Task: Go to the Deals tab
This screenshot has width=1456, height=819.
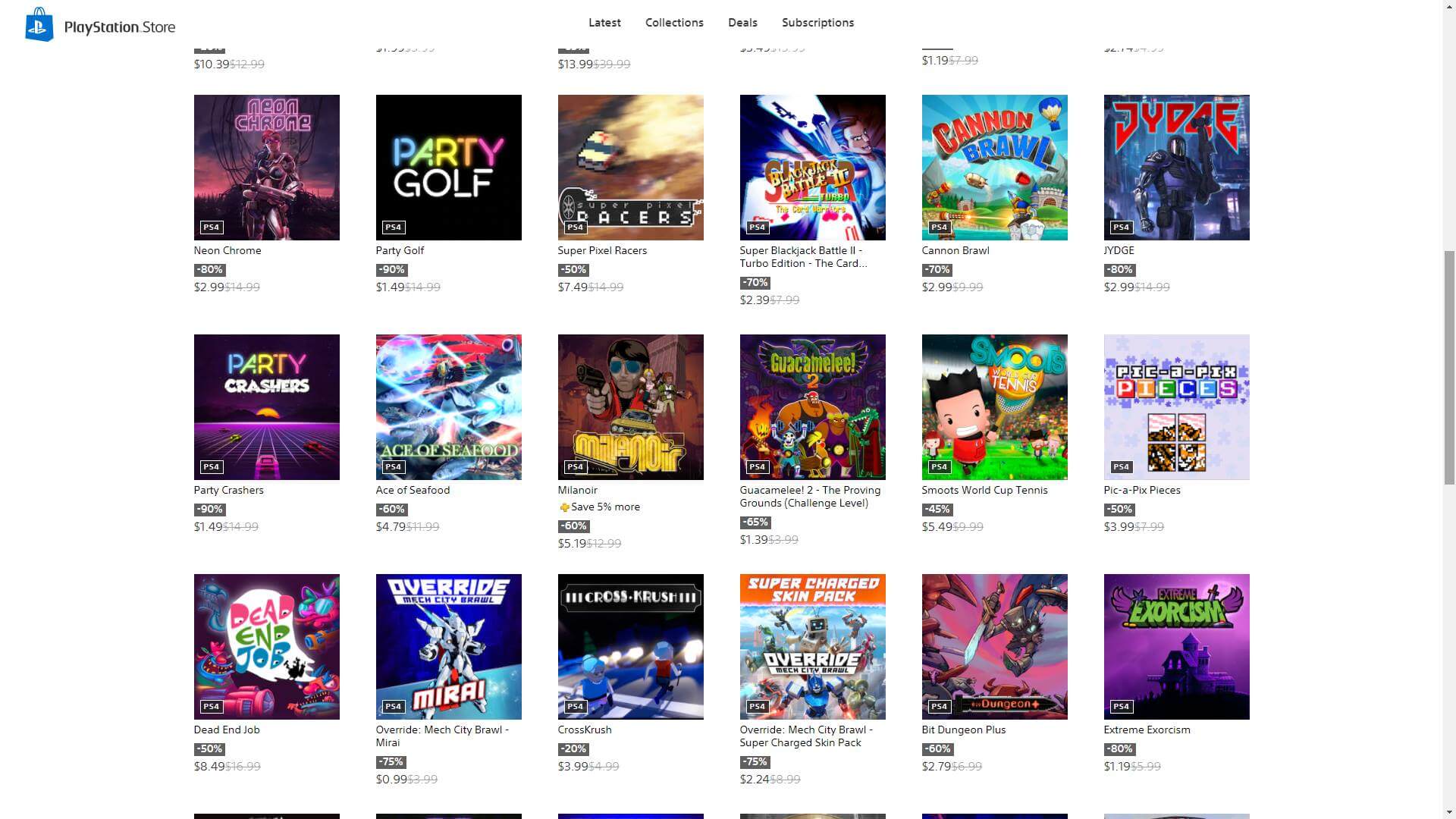Action: [x=742, y=23]
